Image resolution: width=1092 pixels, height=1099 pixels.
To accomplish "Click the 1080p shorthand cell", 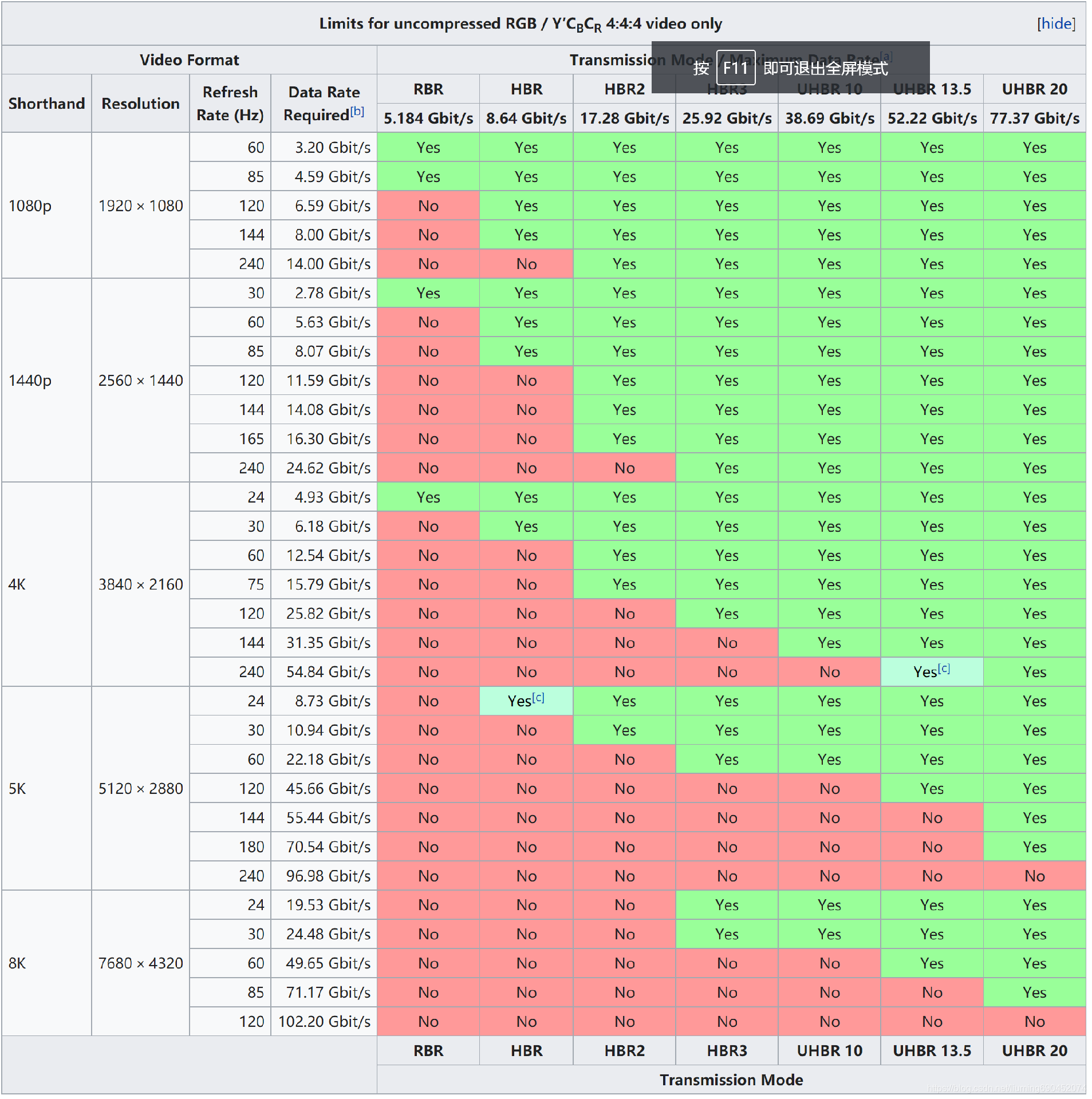I will [46, 205].
